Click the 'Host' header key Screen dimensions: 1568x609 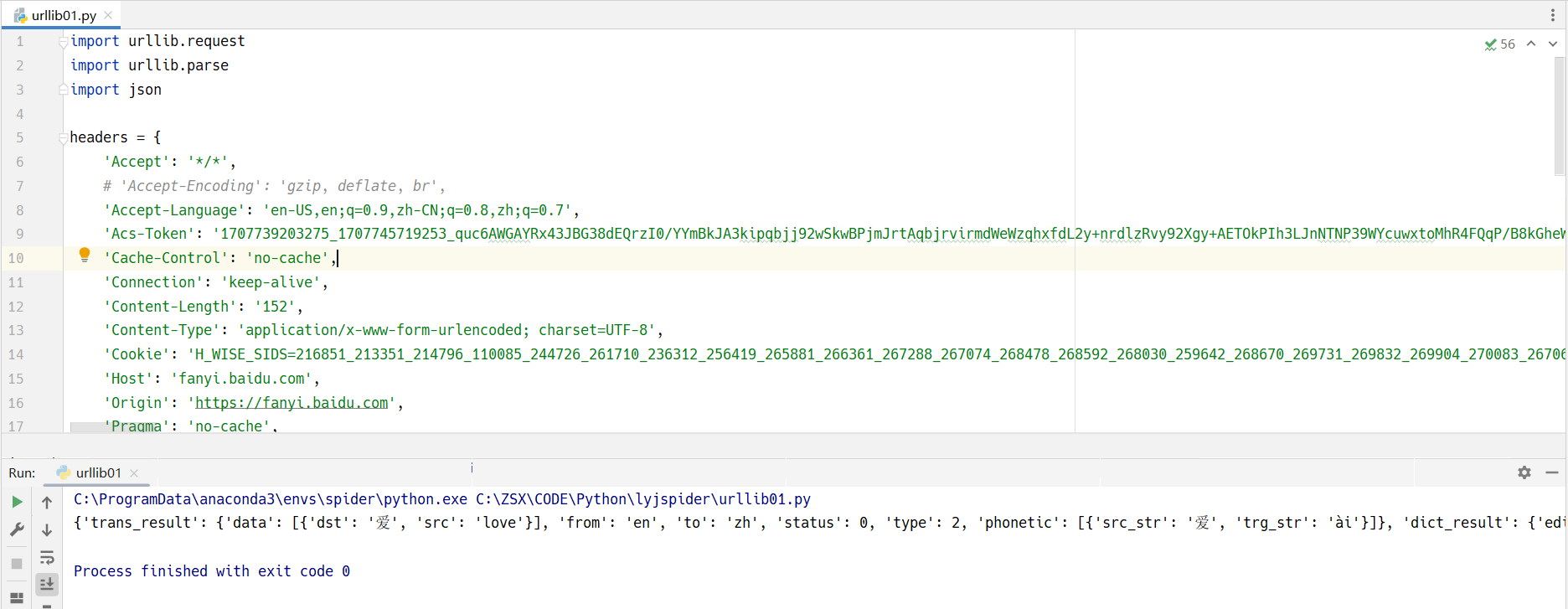tap(128, 379)
